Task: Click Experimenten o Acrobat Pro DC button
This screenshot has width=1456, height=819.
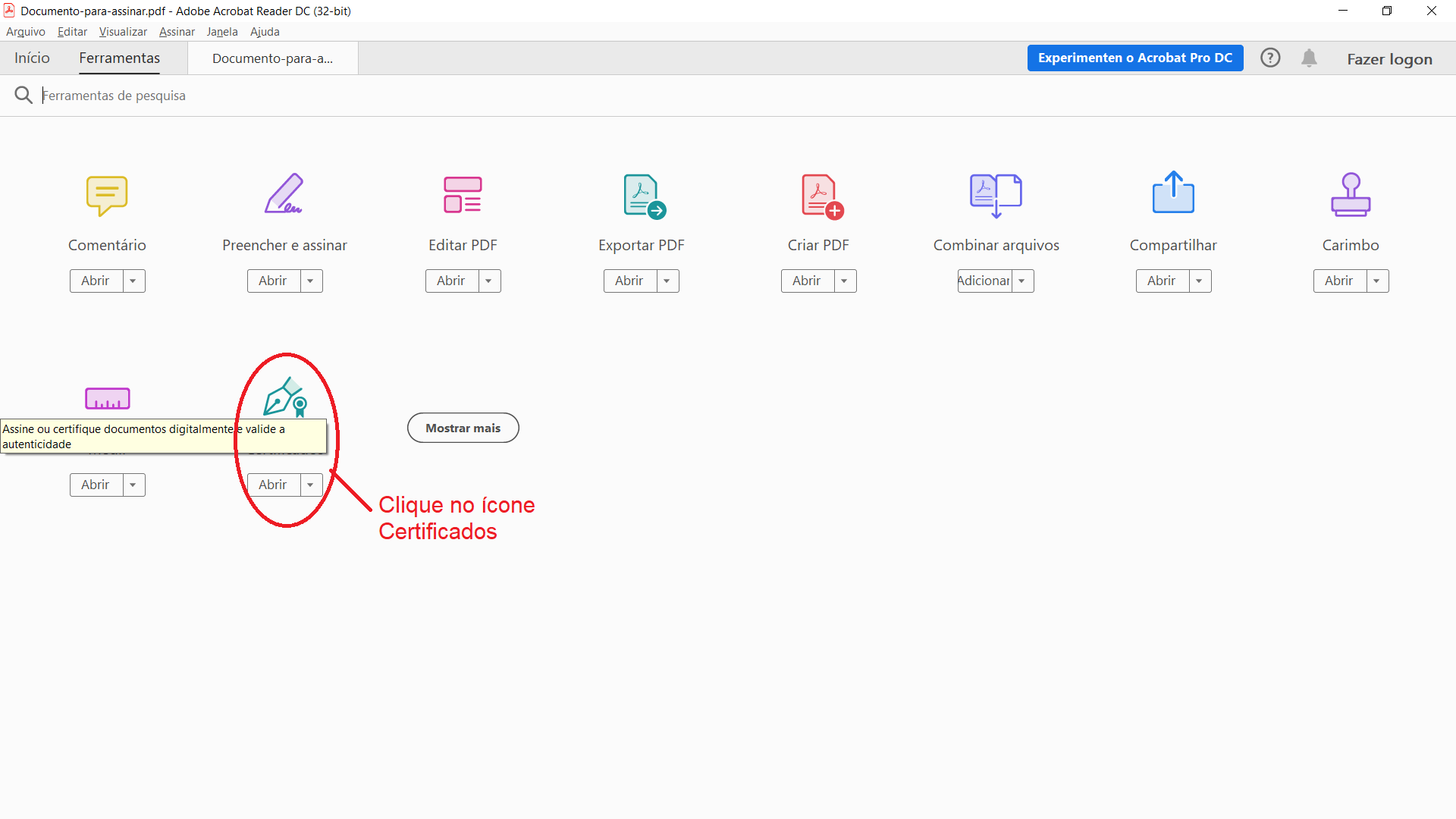Action: pyautogui.click(x=1135, y=58)
